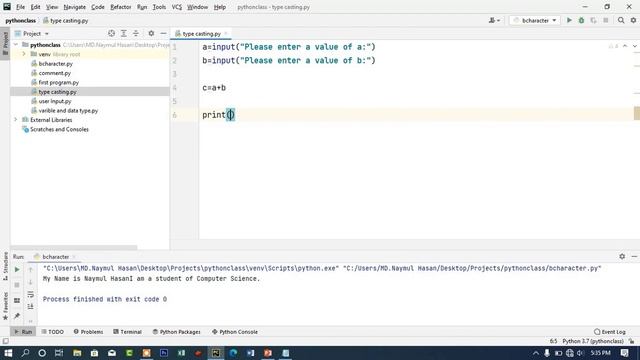The width and height of the screenshot is (640, 360).
Task: Click the bcharacter tab in Run panel
Action: [56, 257]
